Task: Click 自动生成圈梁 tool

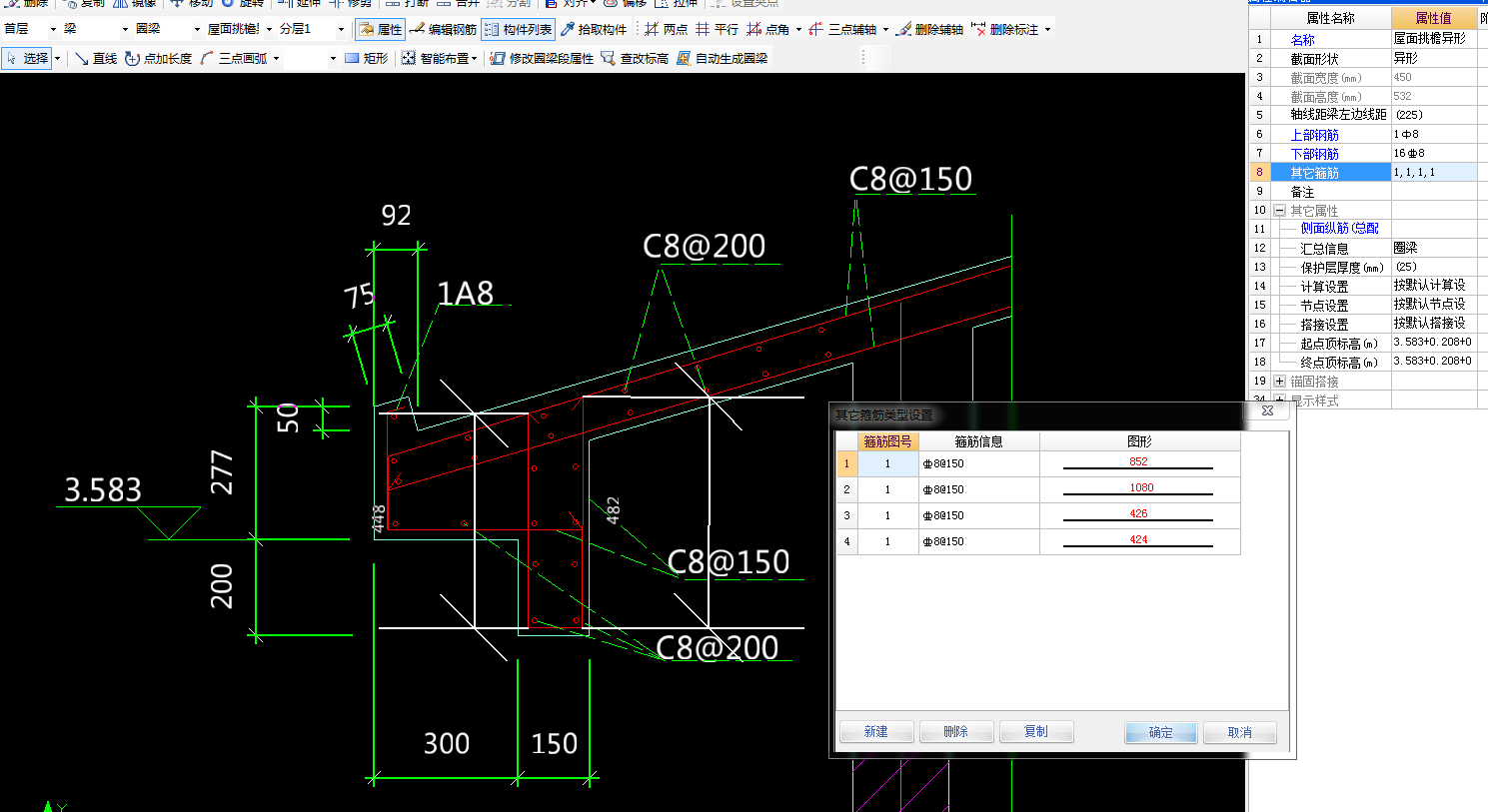Action: pyautogui.click(x=723, y=59)
